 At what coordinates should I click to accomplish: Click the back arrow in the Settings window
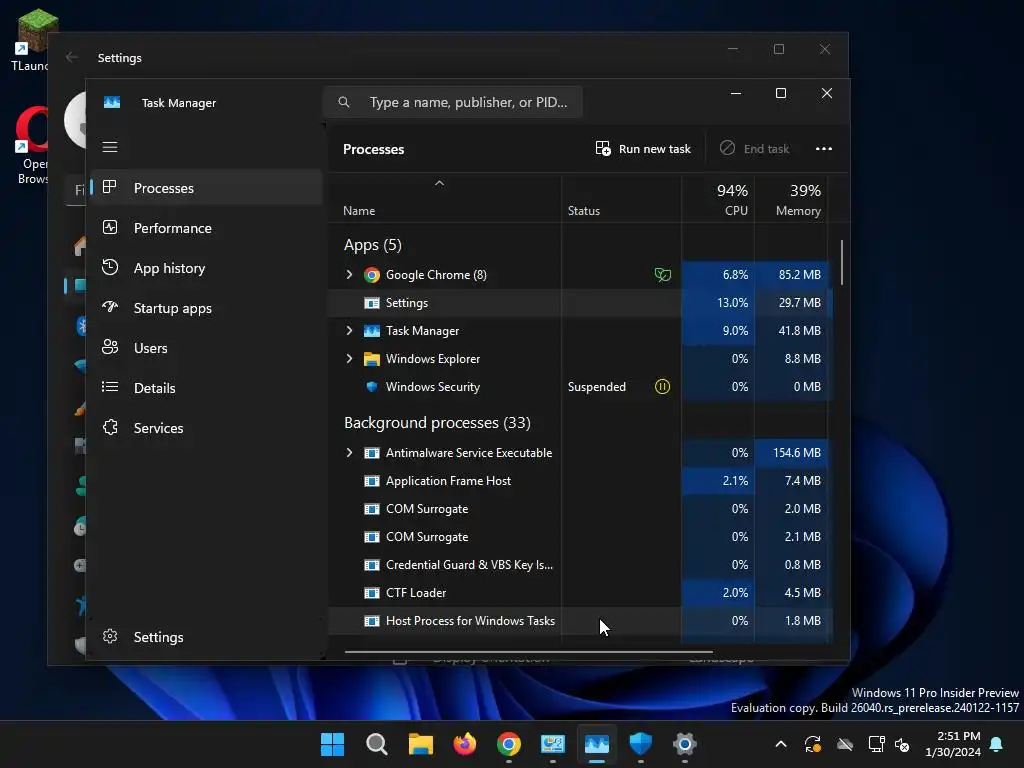[72, 57]
